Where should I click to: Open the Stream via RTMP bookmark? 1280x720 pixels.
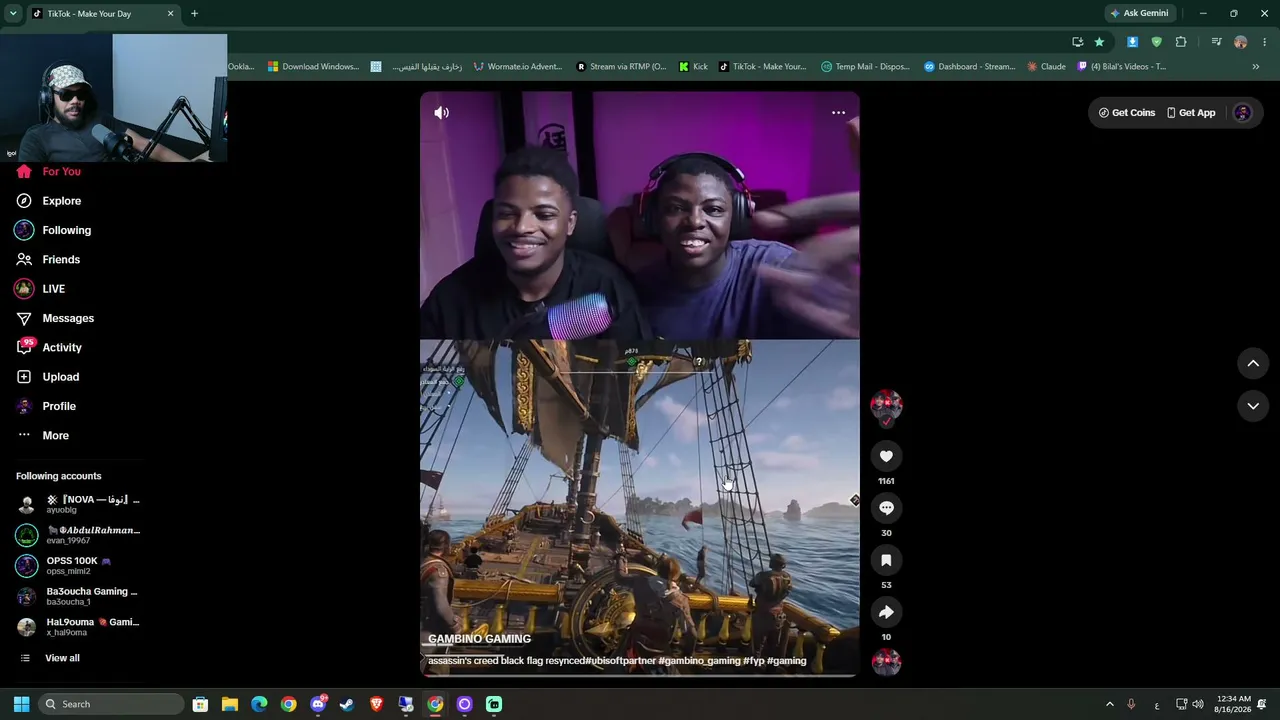pos(621,67)
